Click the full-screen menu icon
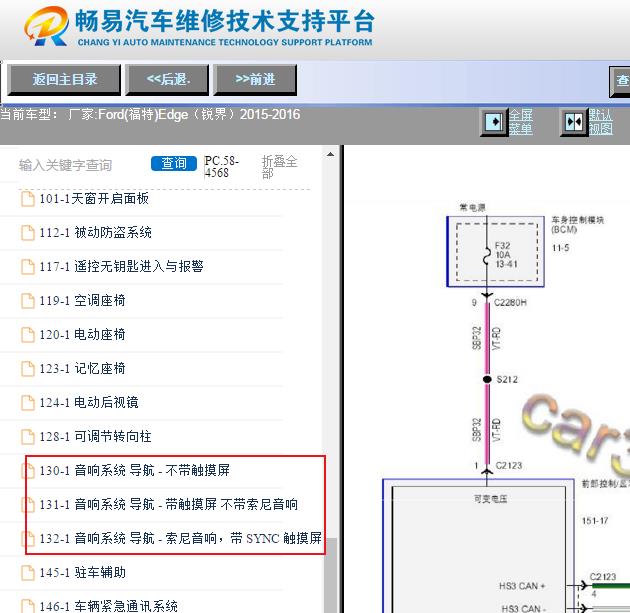The height and width of the screenshot is (613, 630). 494,122
